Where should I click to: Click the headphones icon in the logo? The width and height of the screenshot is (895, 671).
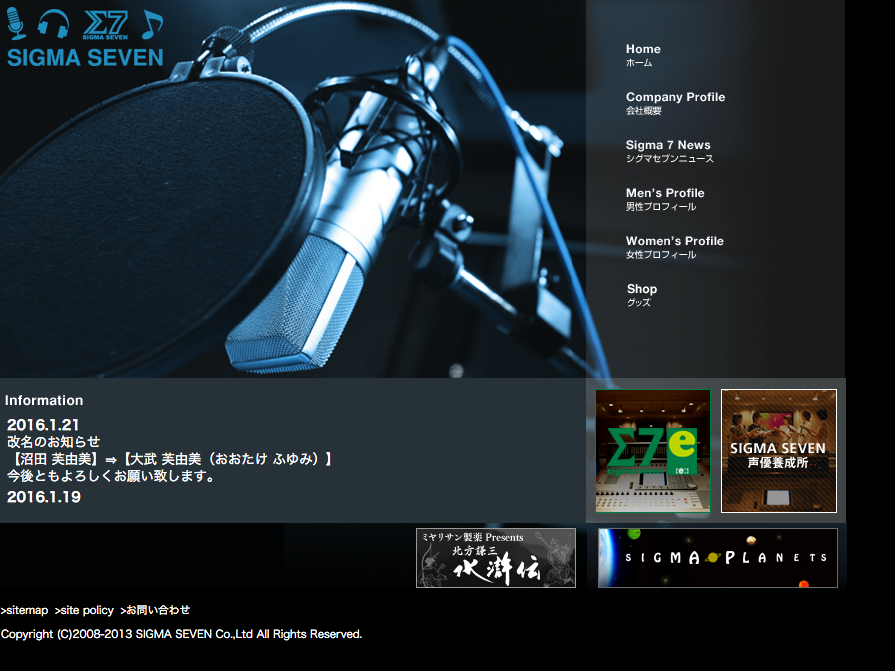(x=54, y=24)
